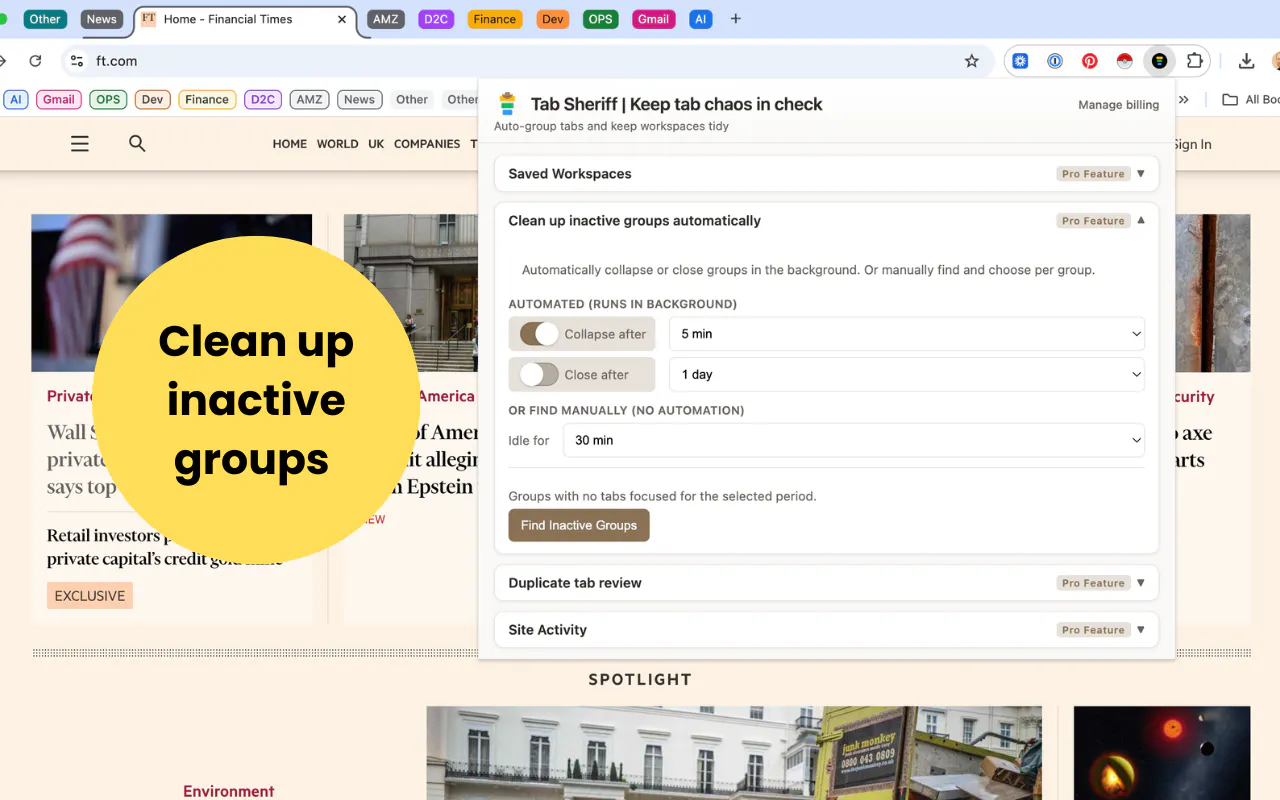Open the Spotlight white building photo

pos(734,753)
